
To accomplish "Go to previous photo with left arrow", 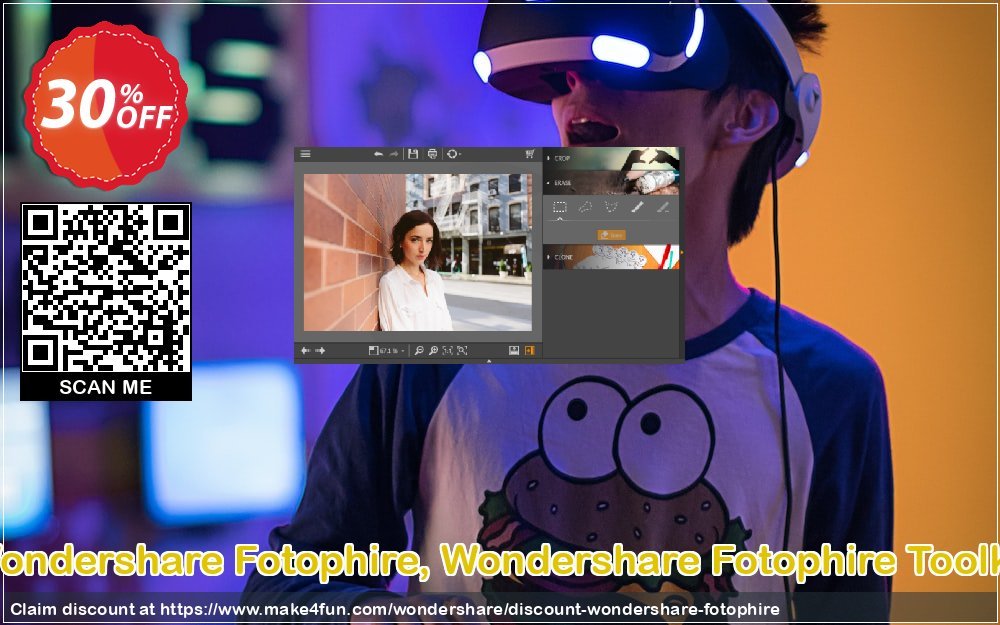I will coord(305,350).
